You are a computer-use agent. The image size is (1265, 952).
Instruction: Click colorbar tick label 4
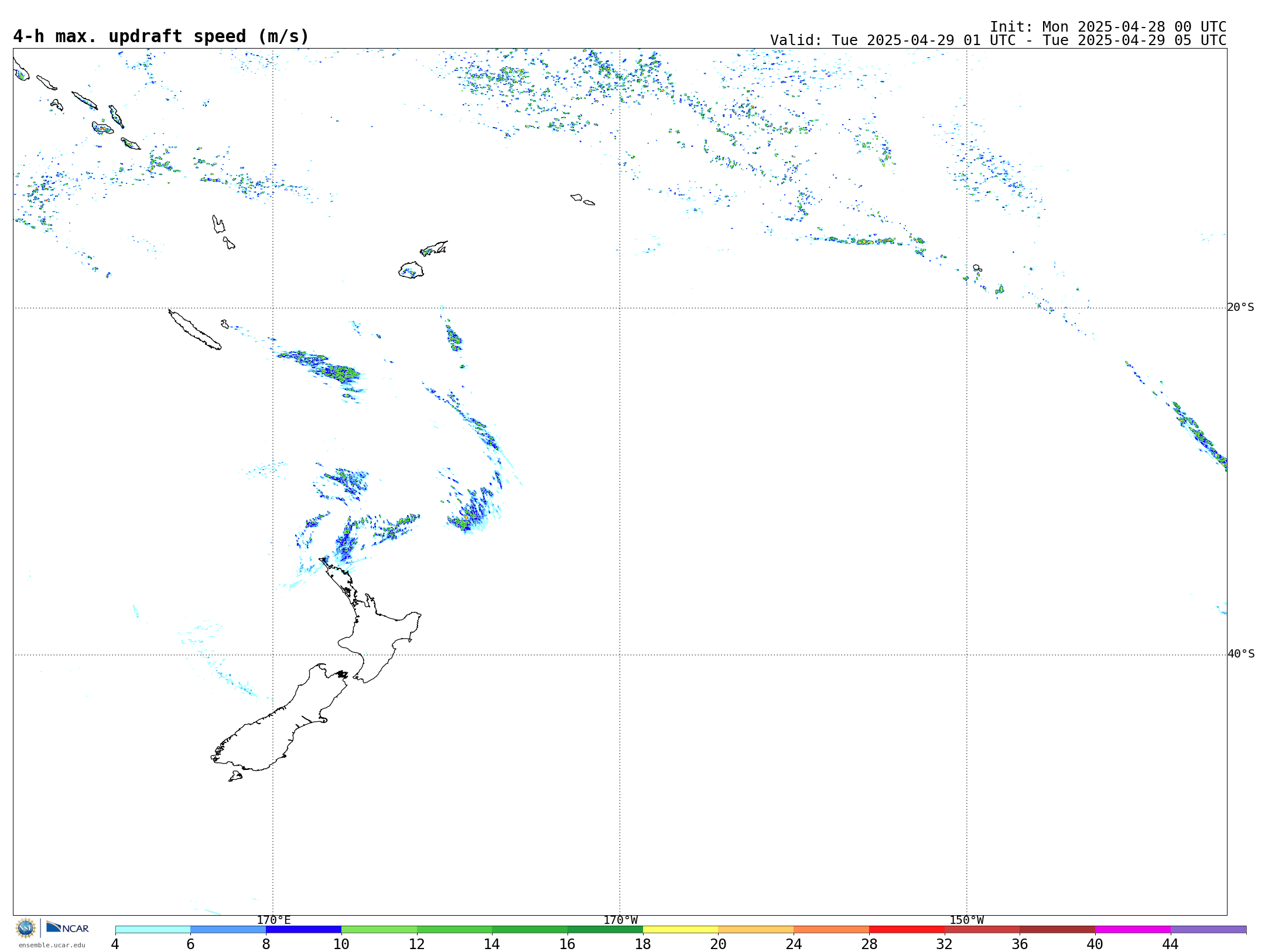coord(115,944)
